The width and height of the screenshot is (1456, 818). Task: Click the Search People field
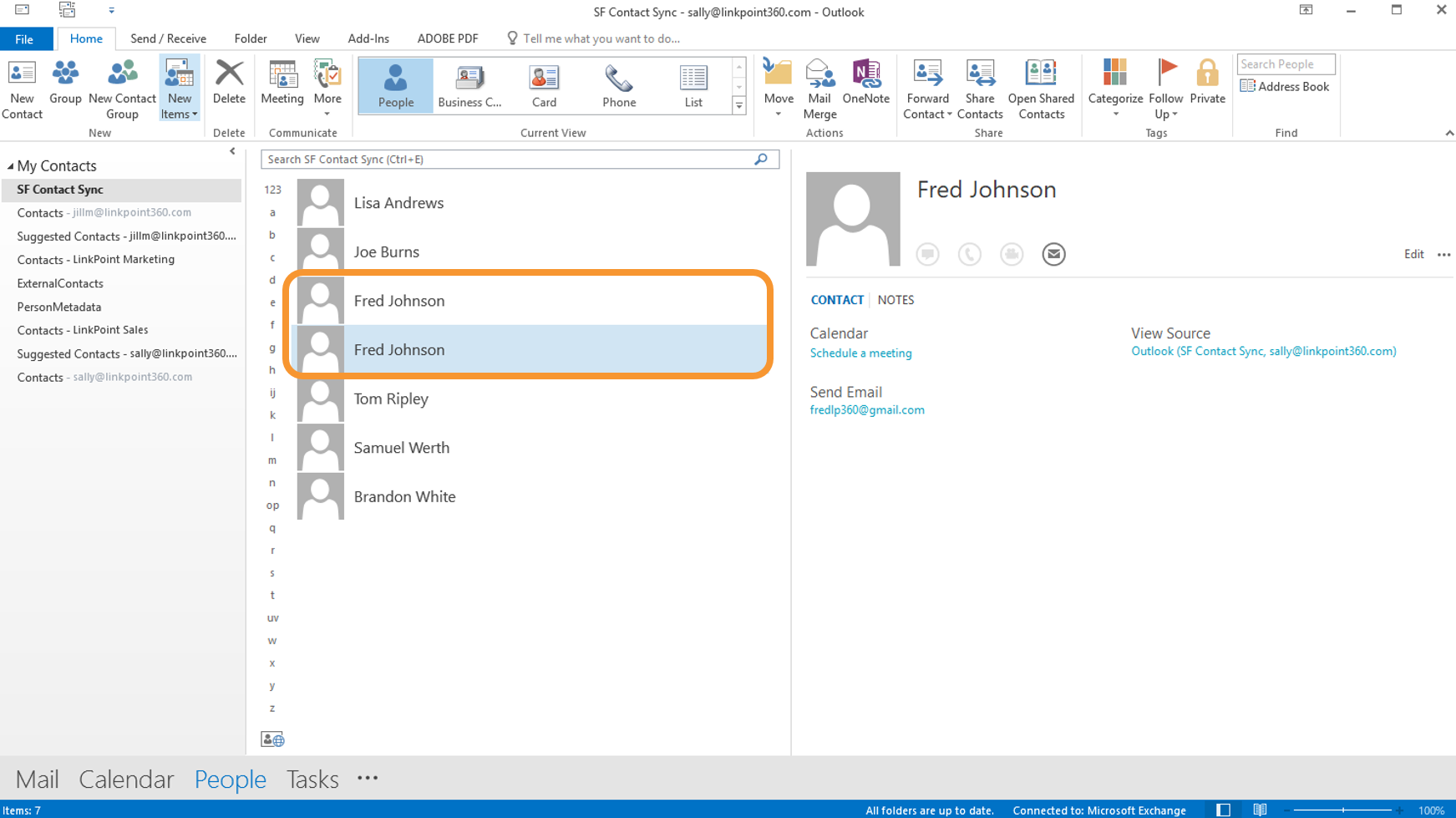[1286, 64]
